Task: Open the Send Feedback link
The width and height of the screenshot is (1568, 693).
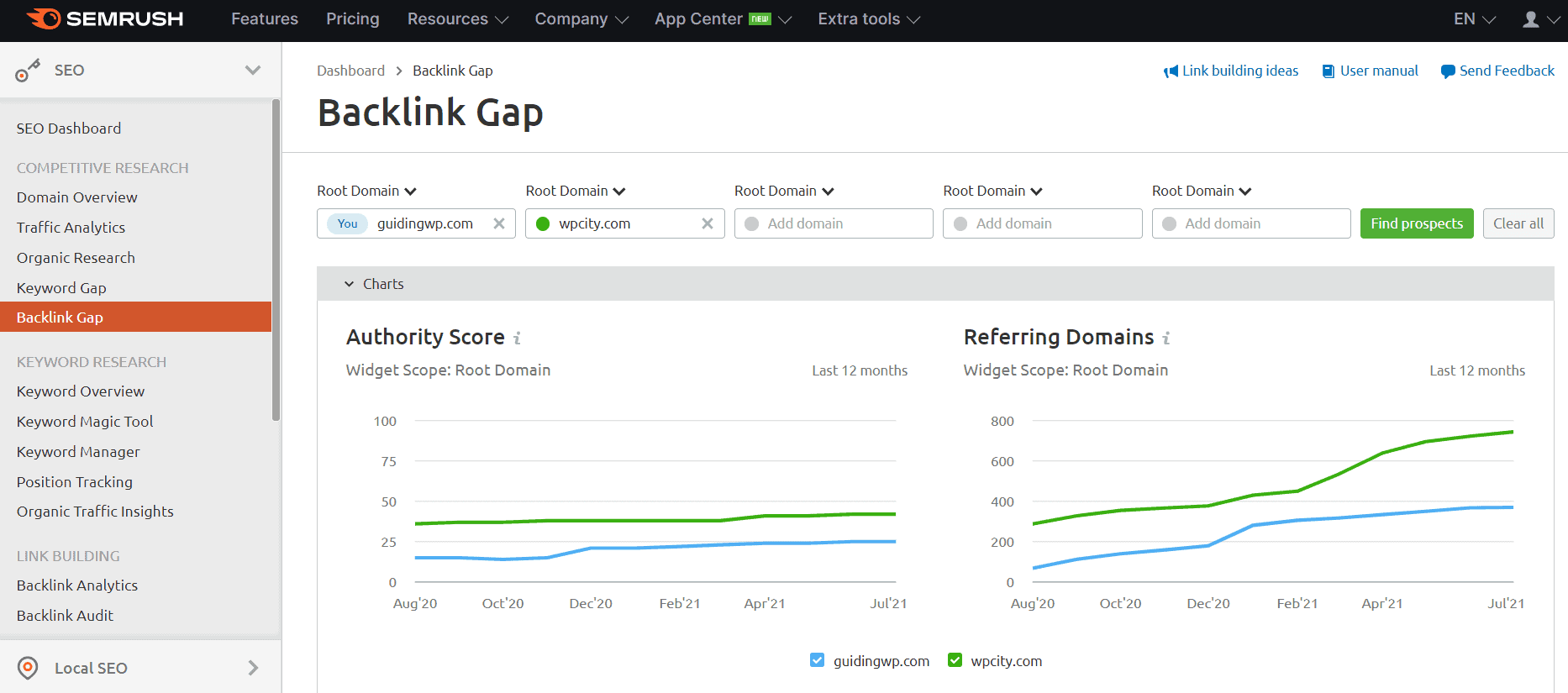Action: point(1497,71)
